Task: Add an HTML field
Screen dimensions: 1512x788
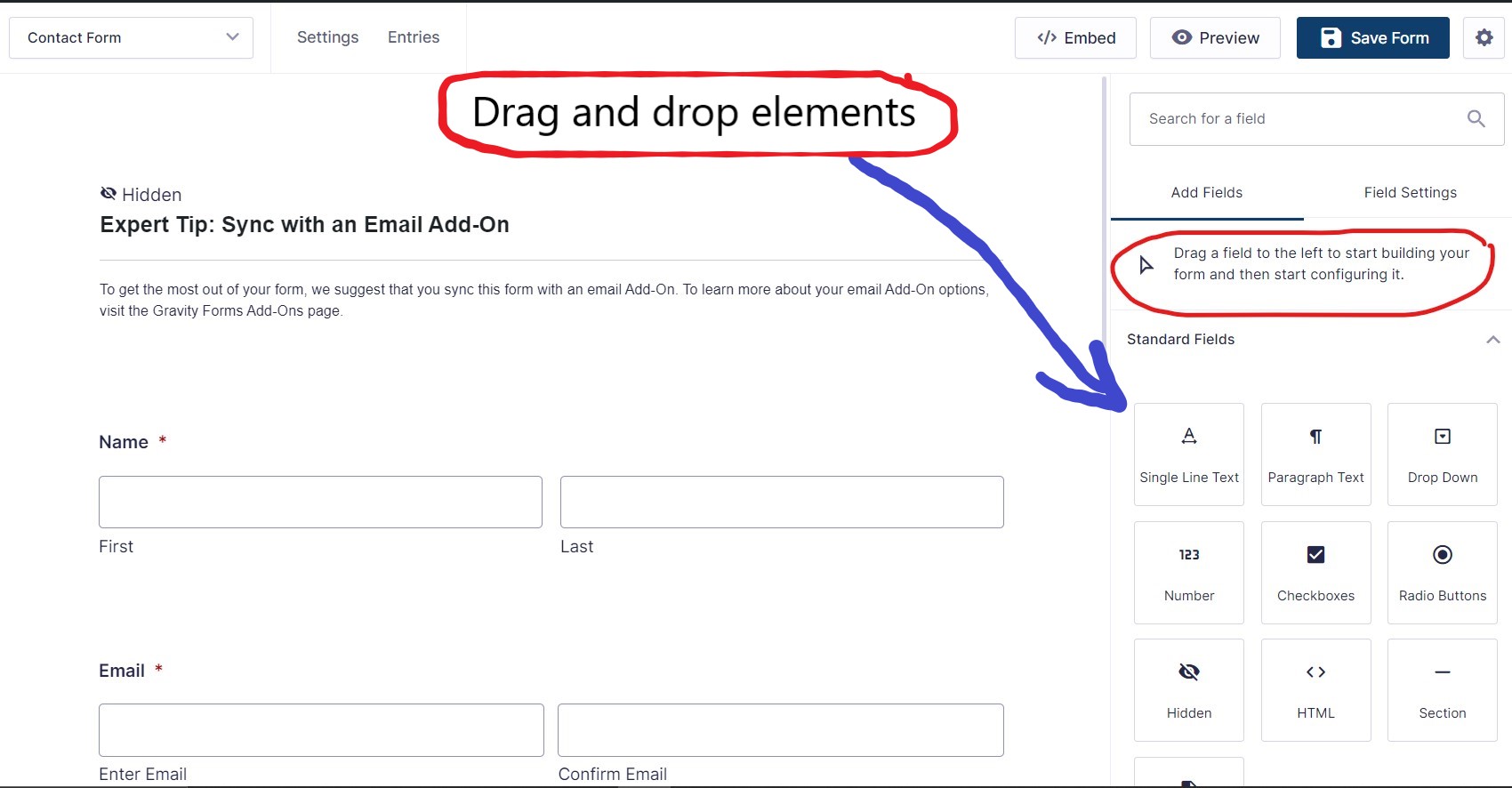Action: point(1316,690)
